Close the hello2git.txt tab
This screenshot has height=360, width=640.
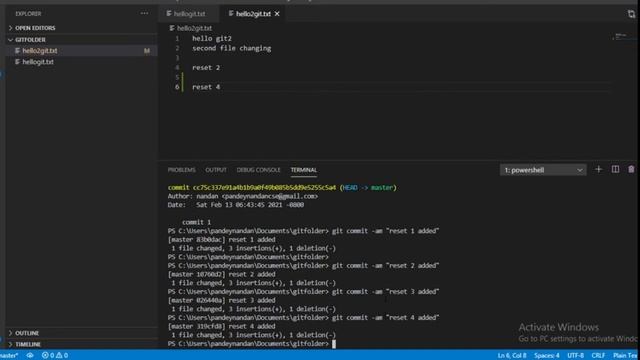(x=277, y=14)
